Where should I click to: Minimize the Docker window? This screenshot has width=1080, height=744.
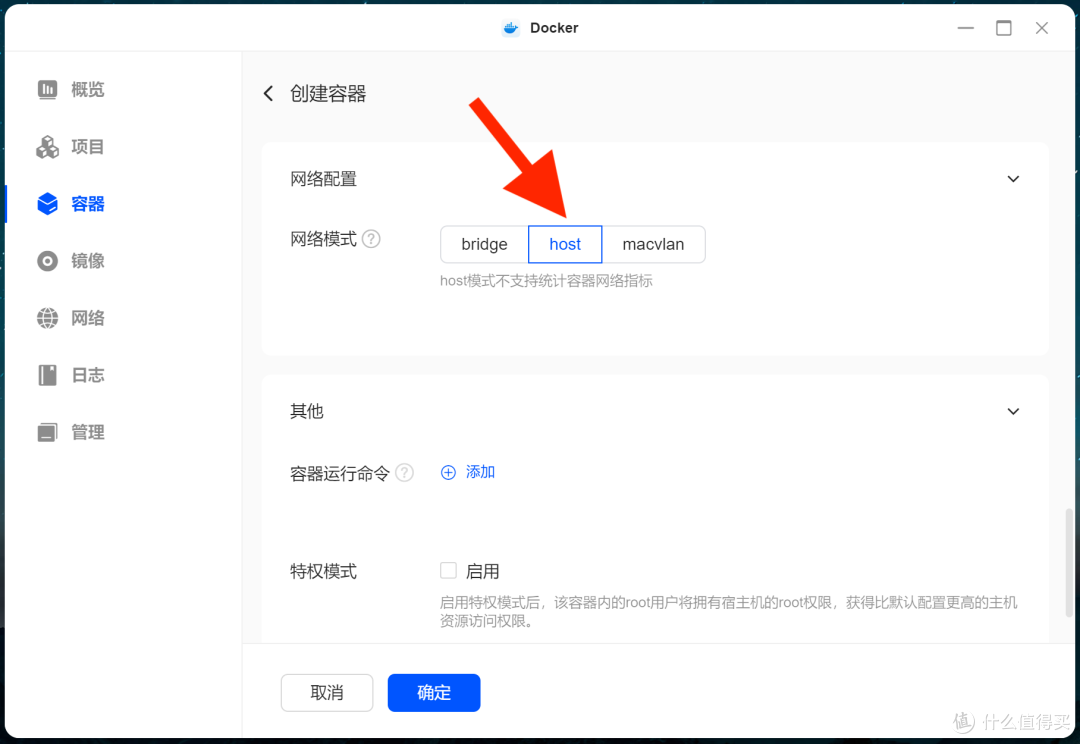[966, 28]
